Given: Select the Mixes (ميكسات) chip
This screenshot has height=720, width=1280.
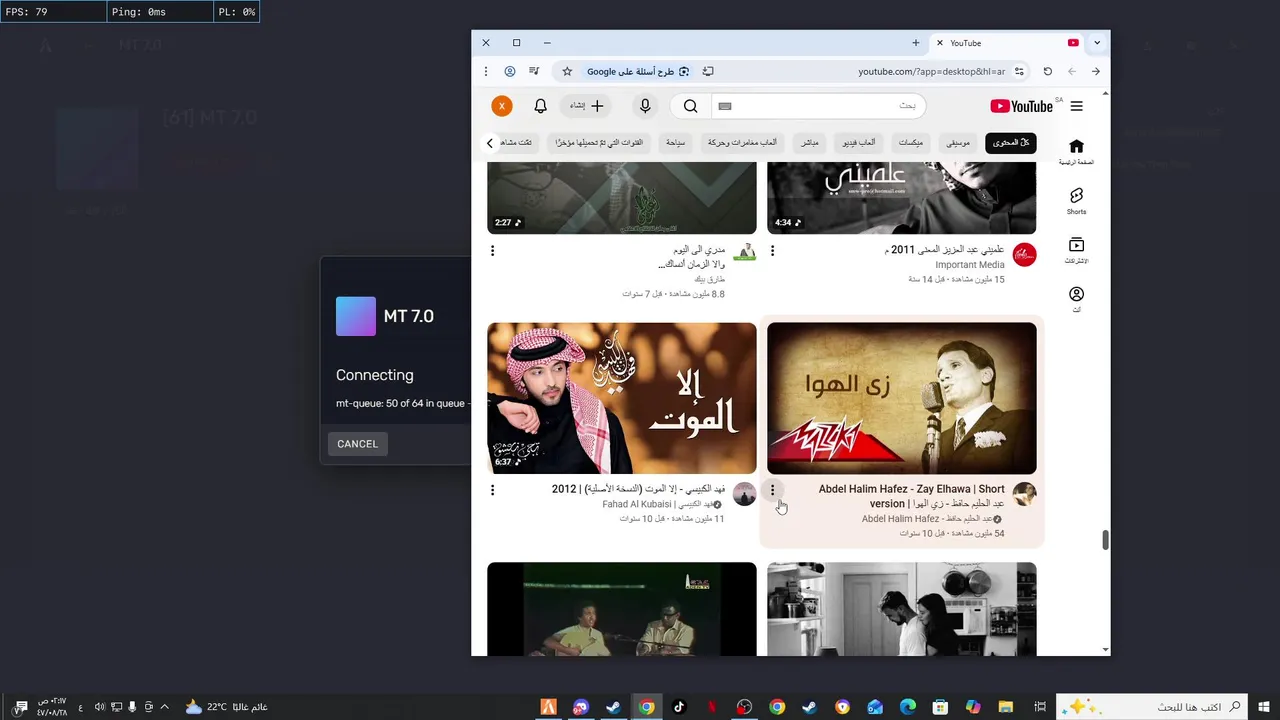Looking at the screenshot, I should [910, 143].
